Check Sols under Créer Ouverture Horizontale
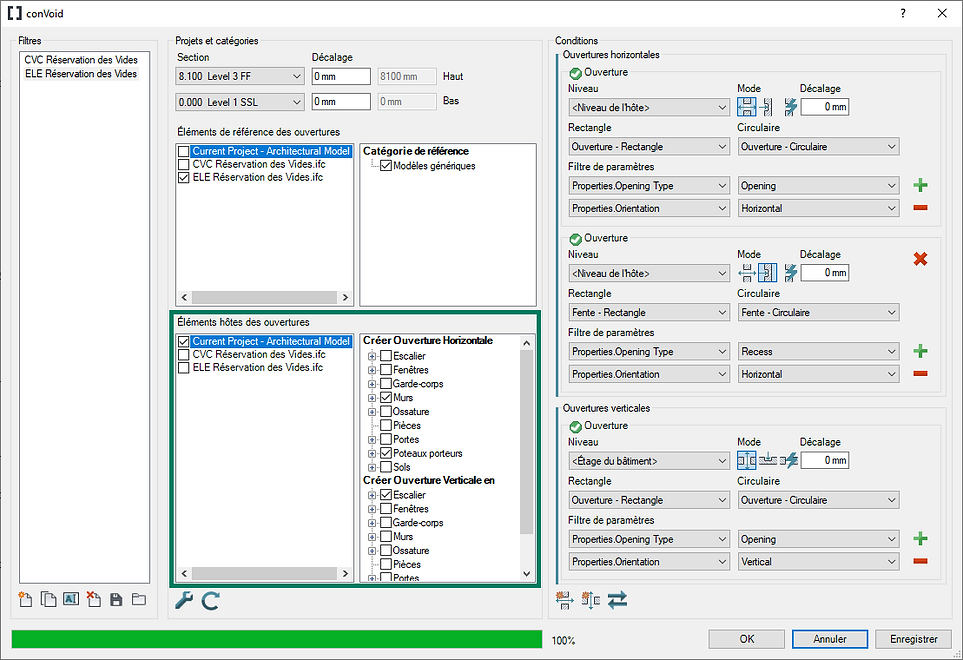The height and width of the screenshot is (660, 963). pos(386,467)
